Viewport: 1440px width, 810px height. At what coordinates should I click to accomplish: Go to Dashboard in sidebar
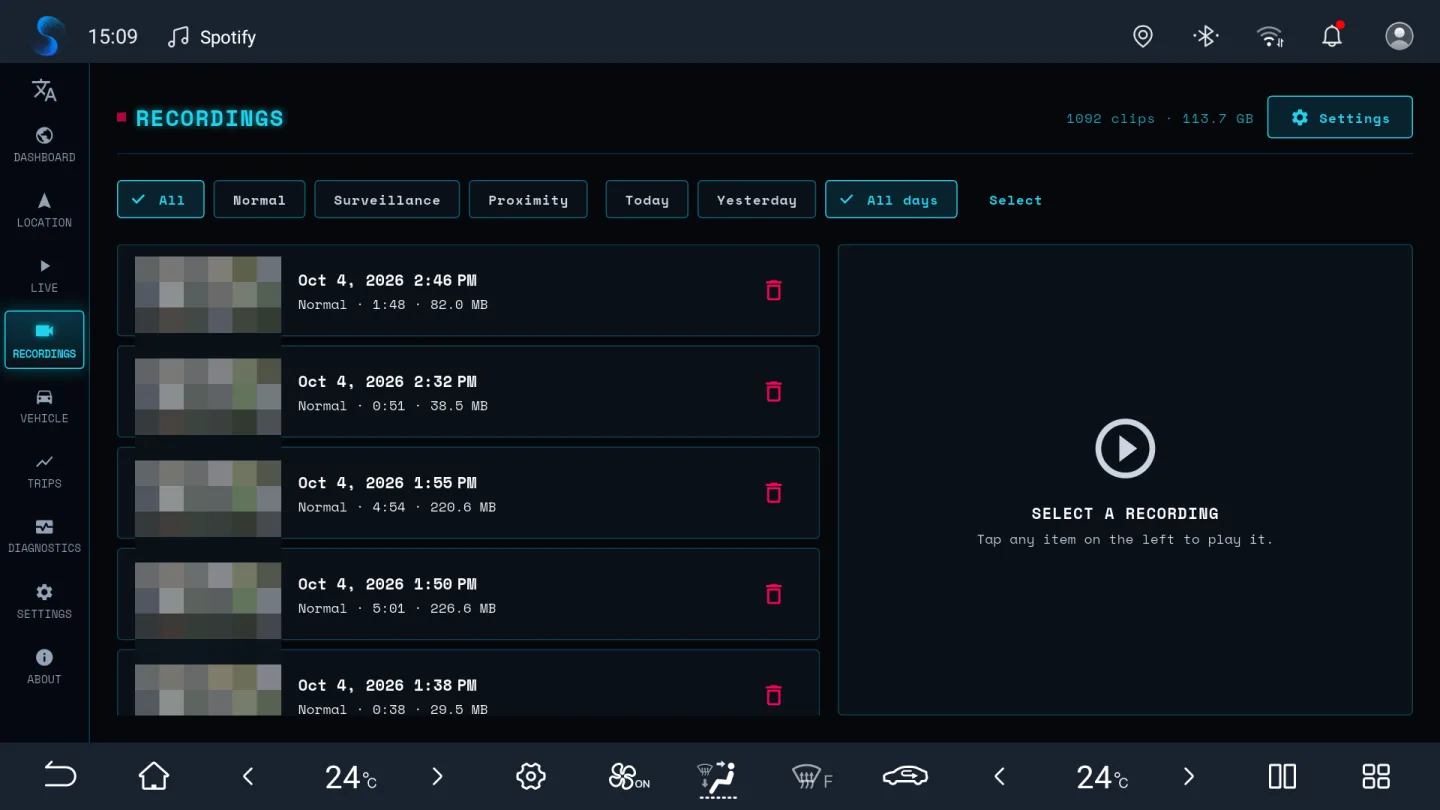pos(44,145)
